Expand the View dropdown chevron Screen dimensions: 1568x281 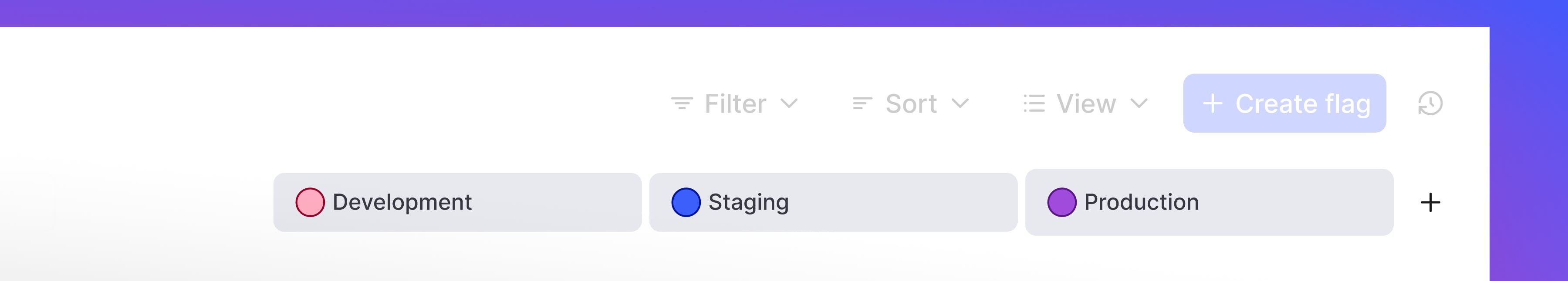pos(1139,104)
